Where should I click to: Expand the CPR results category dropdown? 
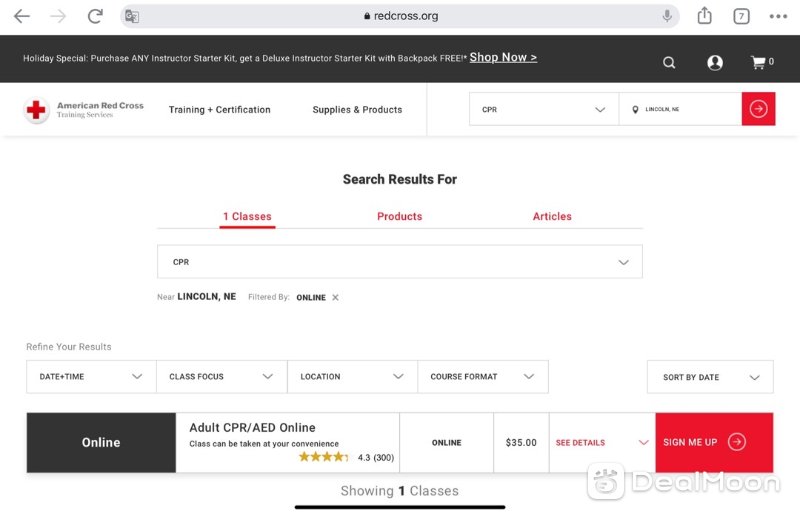[x=399, y=262]
